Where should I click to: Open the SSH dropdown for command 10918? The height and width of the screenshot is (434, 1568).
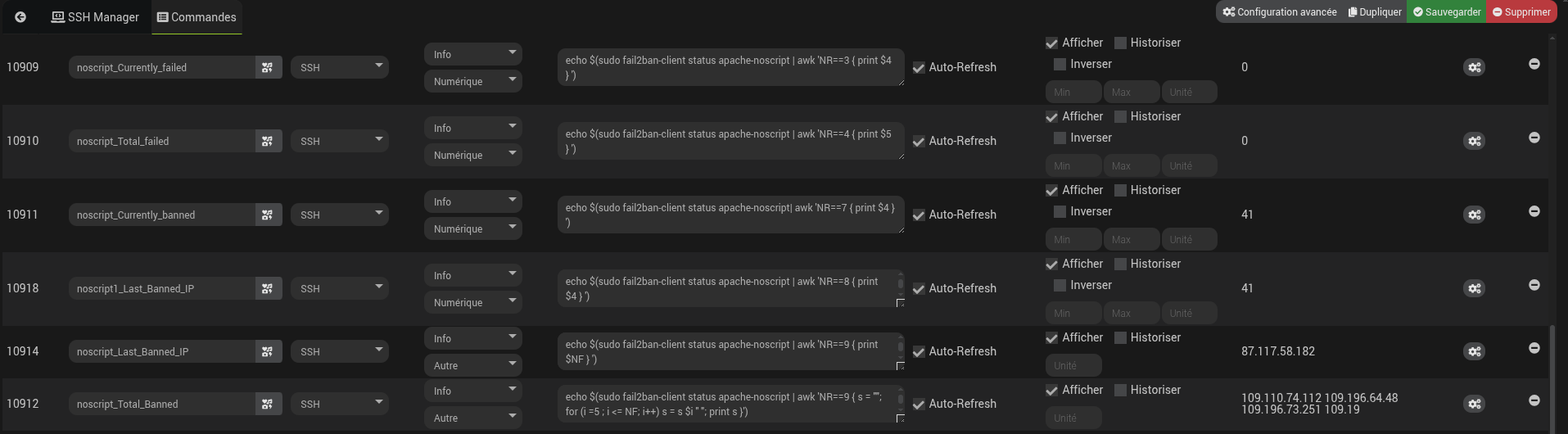point(340,288)
